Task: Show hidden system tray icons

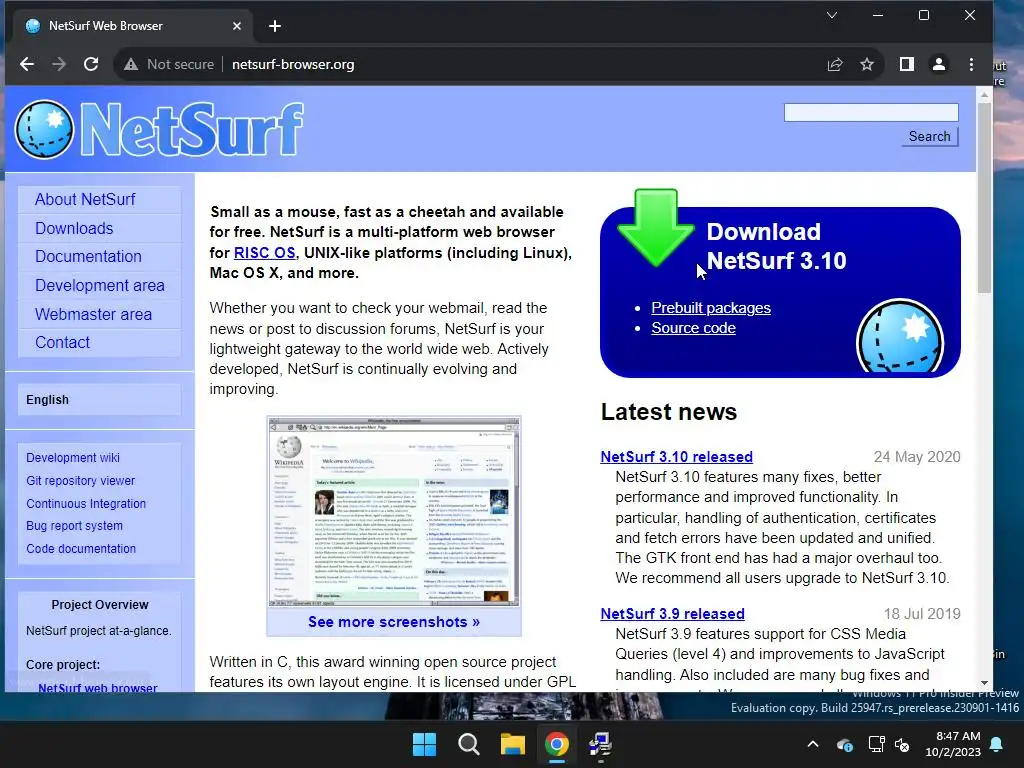Action: point(813,744)
